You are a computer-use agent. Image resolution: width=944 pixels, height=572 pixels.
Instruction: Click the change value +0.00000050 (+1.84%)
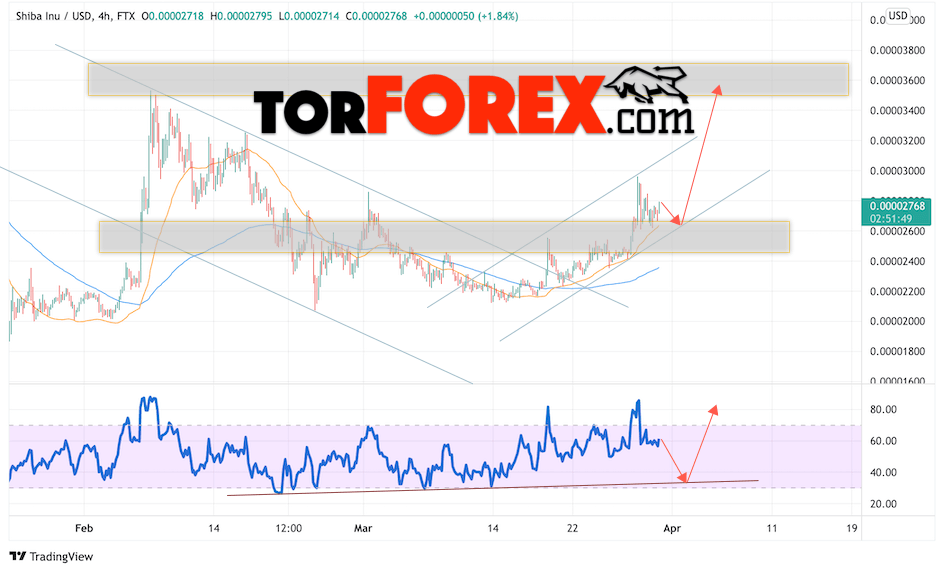pyautogui.click(x=465, y=16)
